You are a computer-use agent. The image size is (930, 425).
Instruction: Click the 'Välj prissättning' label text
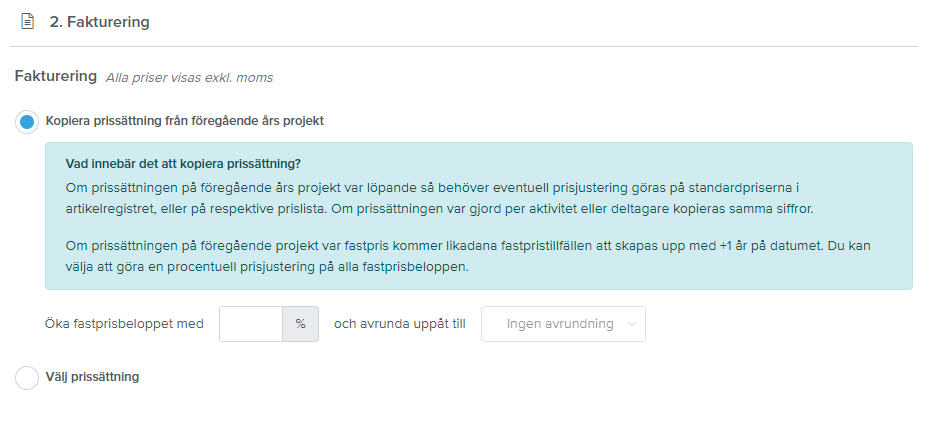point(92,377)
